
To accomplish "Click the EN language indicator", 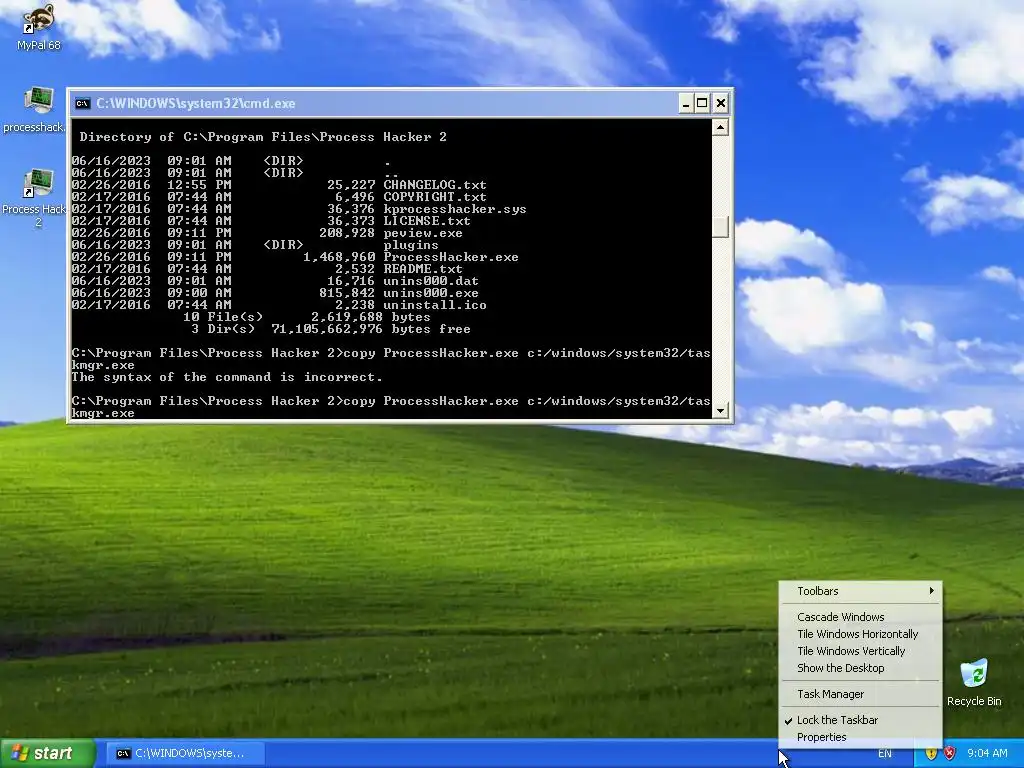I will [x=885, y=754].
